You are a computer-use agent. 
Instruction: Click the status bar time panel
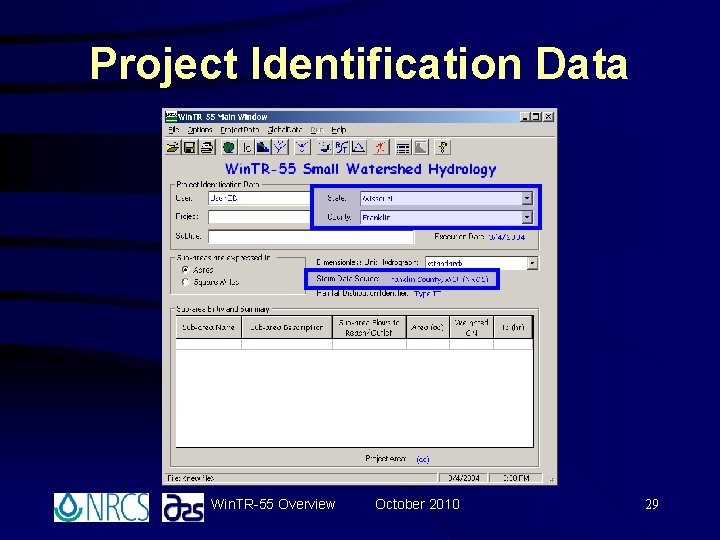(516, 478)
